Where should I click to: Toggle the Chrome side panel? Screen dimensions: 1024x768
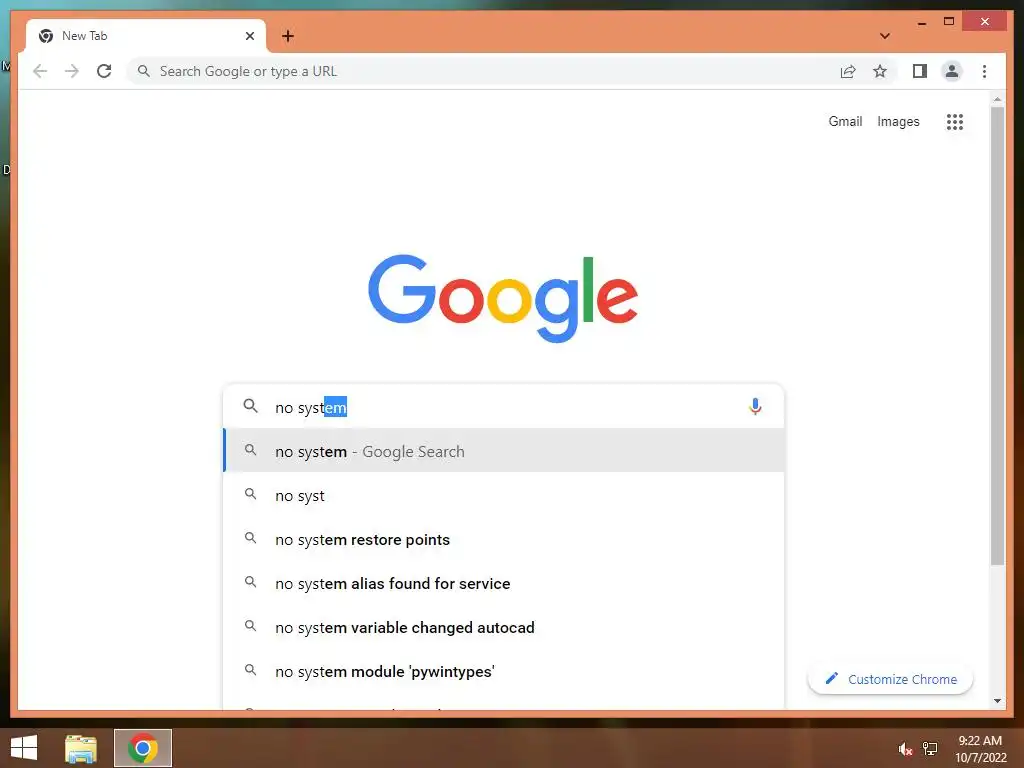tap(920, 71)
